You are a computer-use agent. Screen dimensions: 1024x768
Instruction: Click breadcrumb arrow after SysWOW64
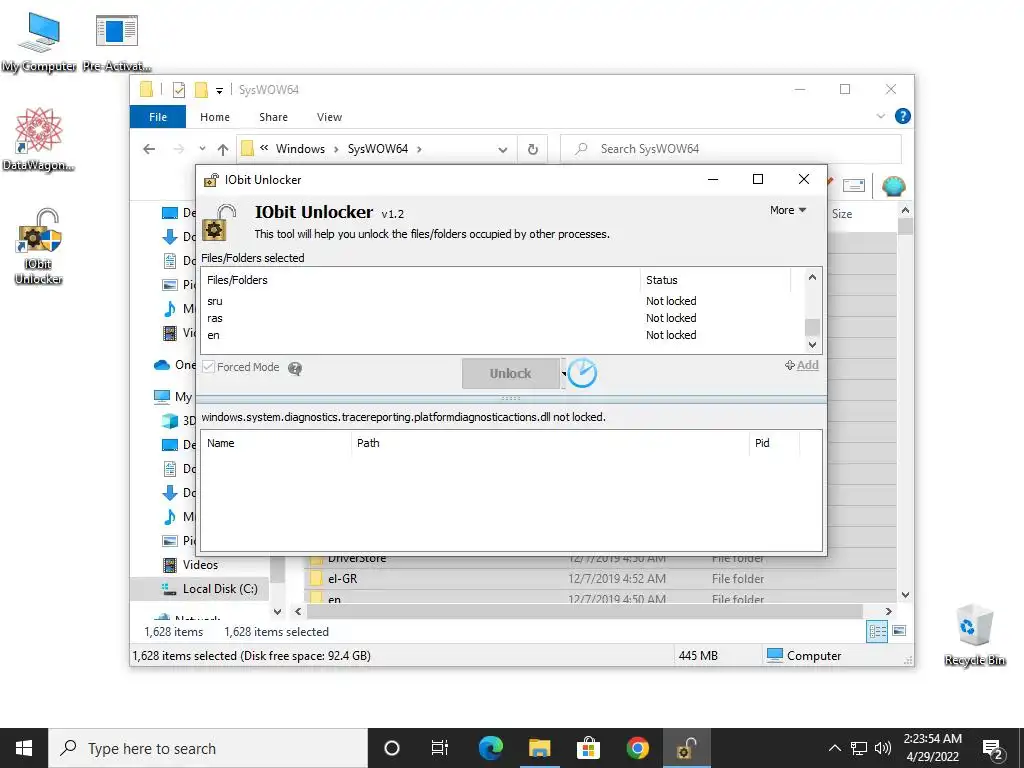pos(419,150)
